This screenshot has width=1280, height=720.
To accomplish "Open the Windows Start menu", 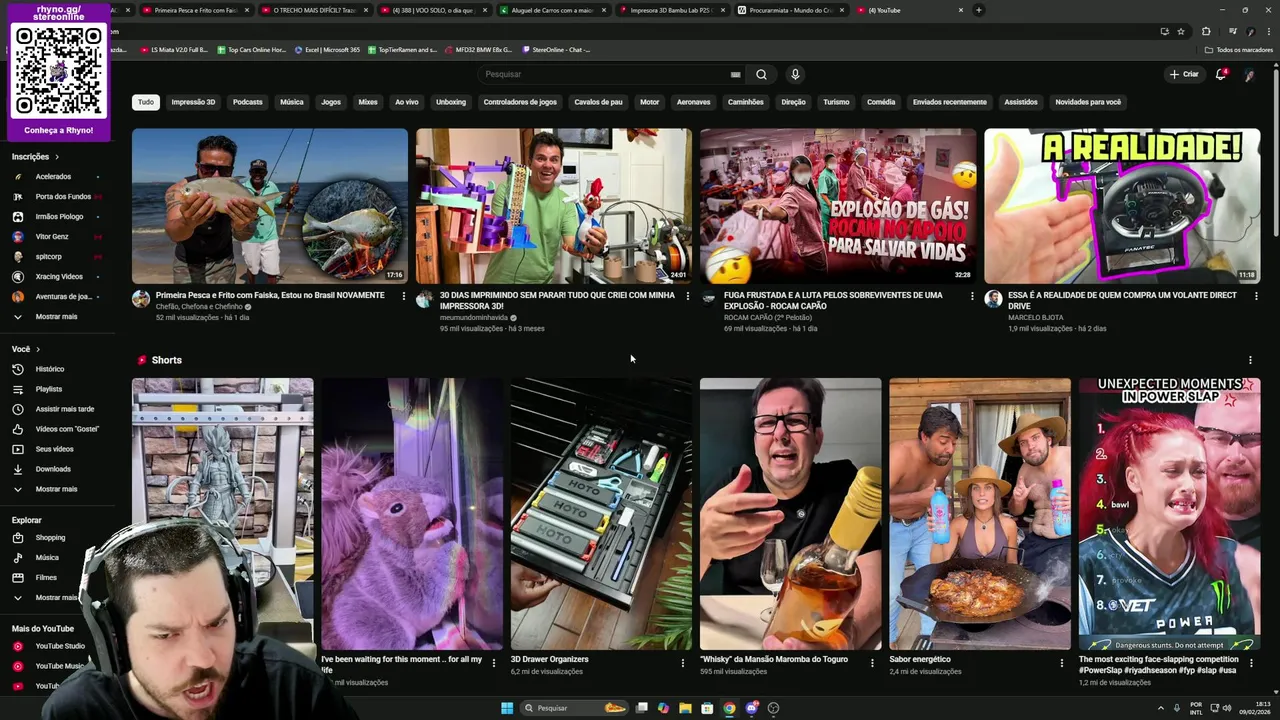I will [x=507, y=708].
